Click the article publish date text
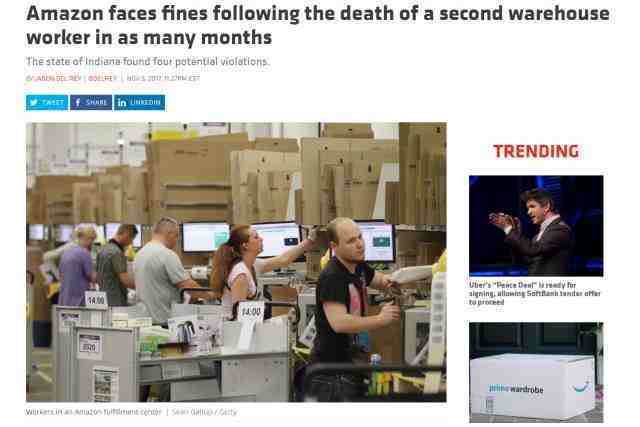This screenshot has width=640, height=427. tap(163, 78)
